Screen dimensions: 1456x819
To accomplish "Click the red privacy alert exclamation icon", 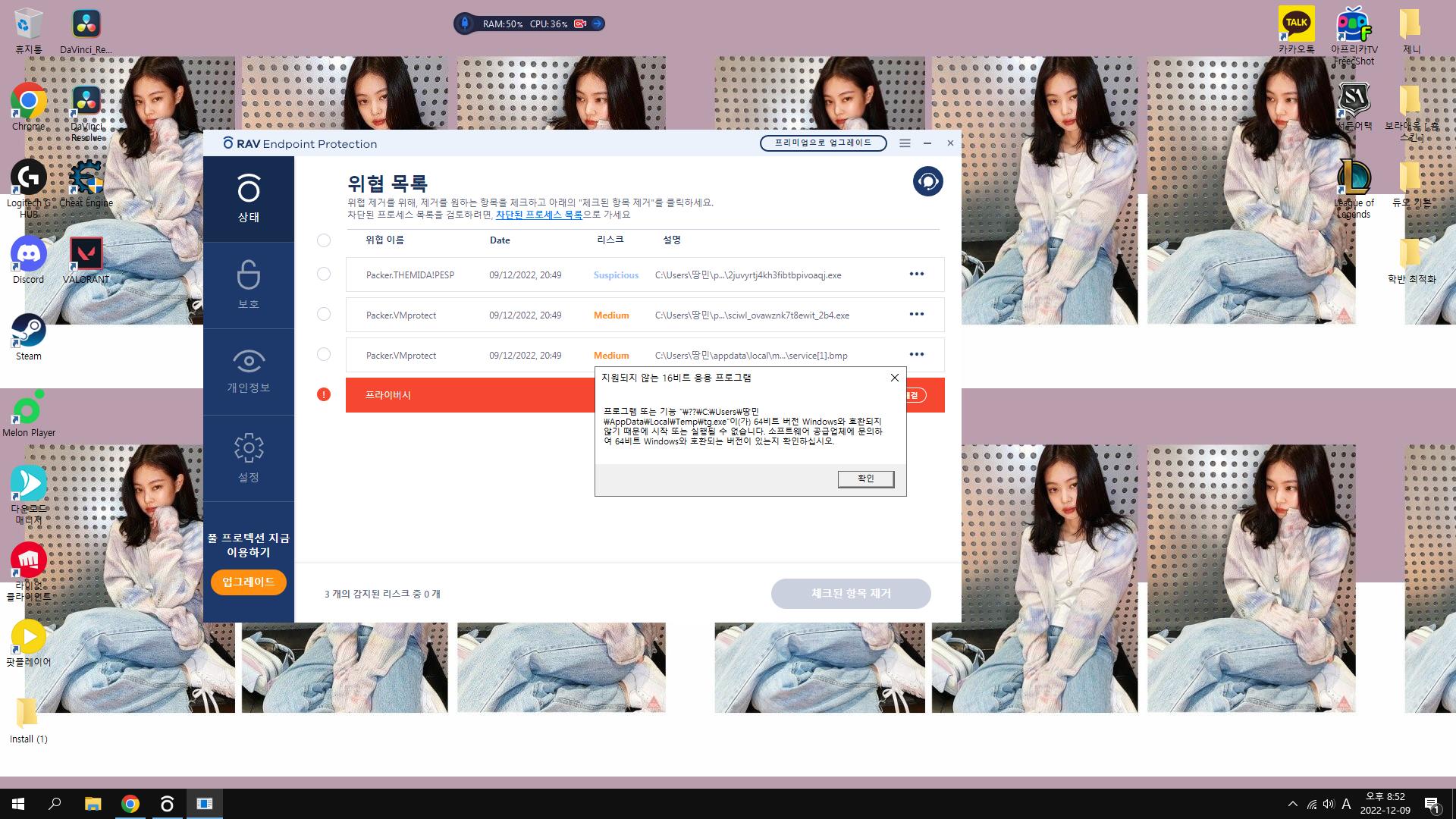I will pos(324,394).
